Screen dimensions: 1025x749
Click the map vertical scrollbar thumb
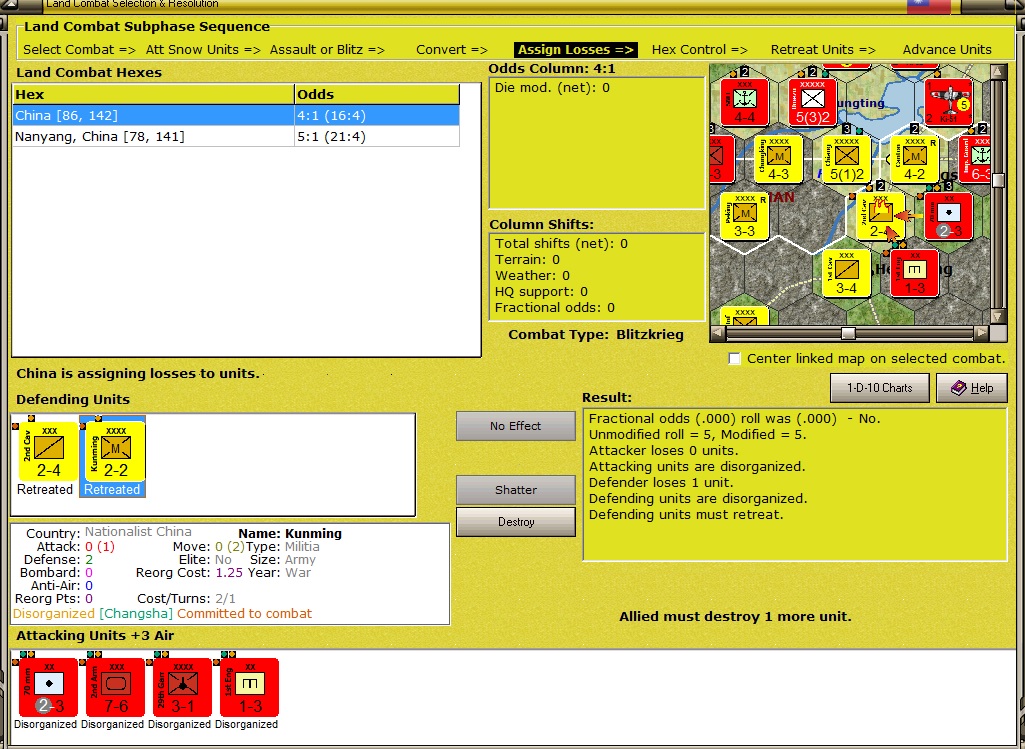[x=998, y=180]
